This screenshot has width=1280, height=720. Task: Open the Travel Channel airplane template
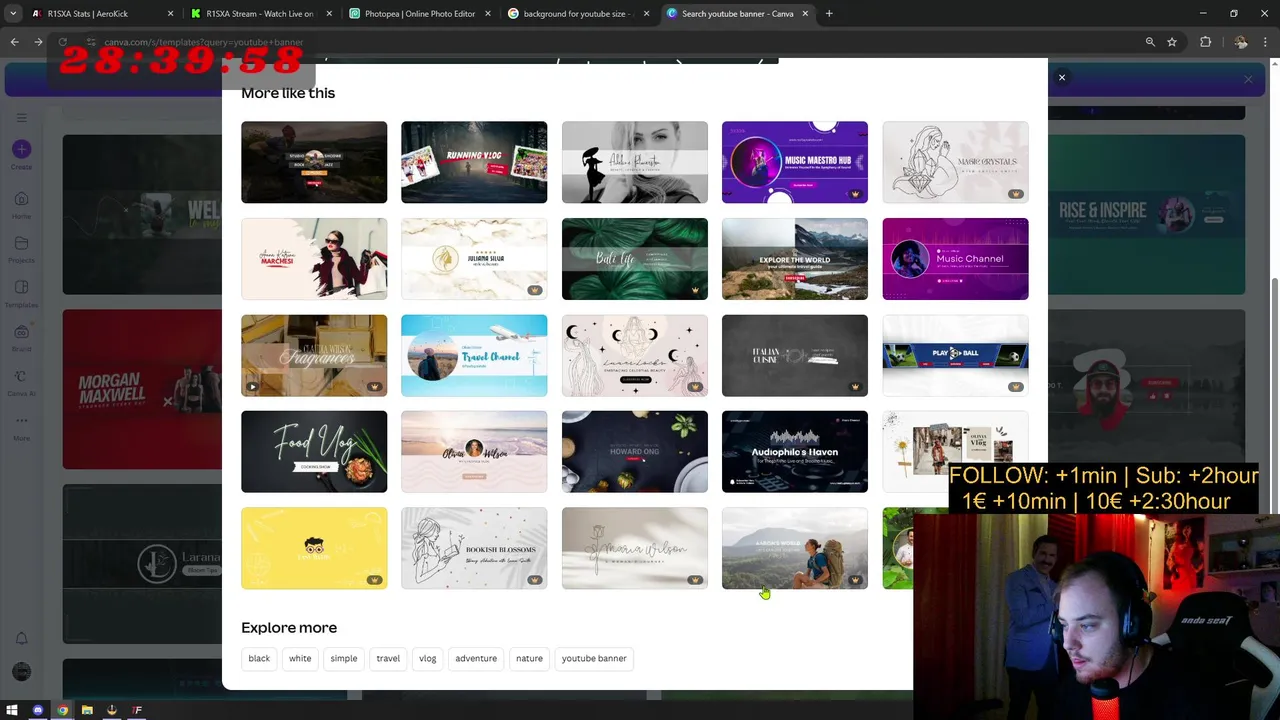click(x=474, y=355)
